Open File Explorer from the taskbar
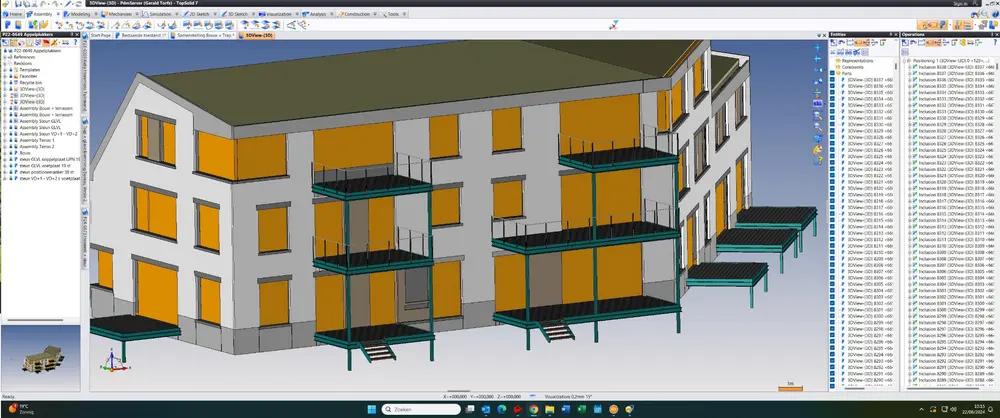Image resolution: width=1000 pixels, height=418 pixels. click(550, 408)
